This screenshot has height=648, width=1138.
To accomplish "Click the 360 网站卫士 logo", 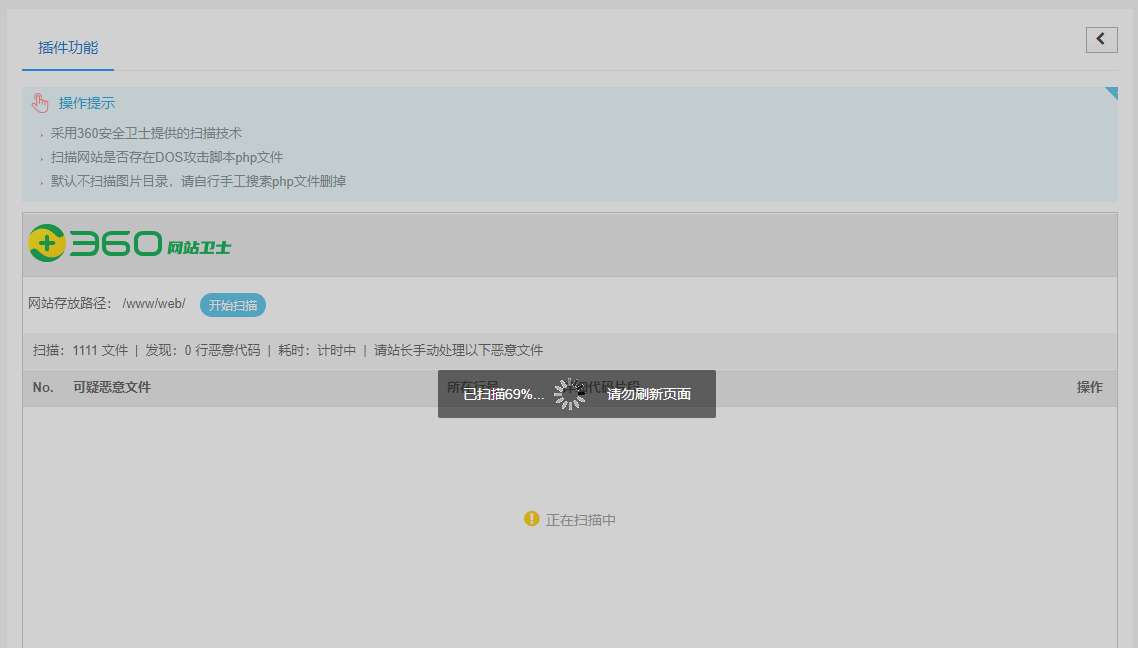I will (x=129, y=243).
